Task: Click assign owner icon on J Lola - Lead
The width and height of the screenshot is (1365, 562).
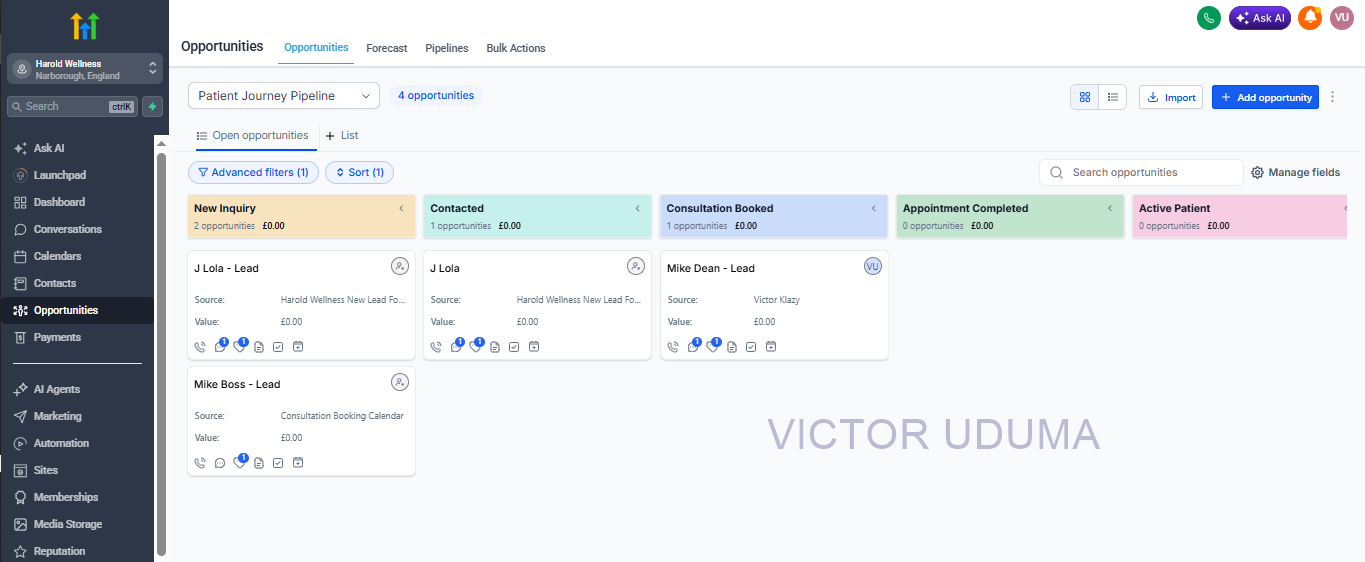Action: tap(400, 266)
